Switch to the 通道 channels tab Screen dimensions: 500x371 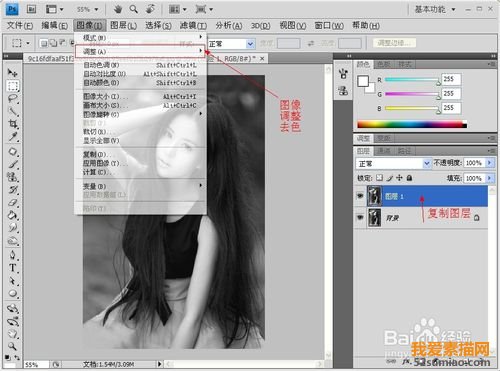[x=384, y=151]
